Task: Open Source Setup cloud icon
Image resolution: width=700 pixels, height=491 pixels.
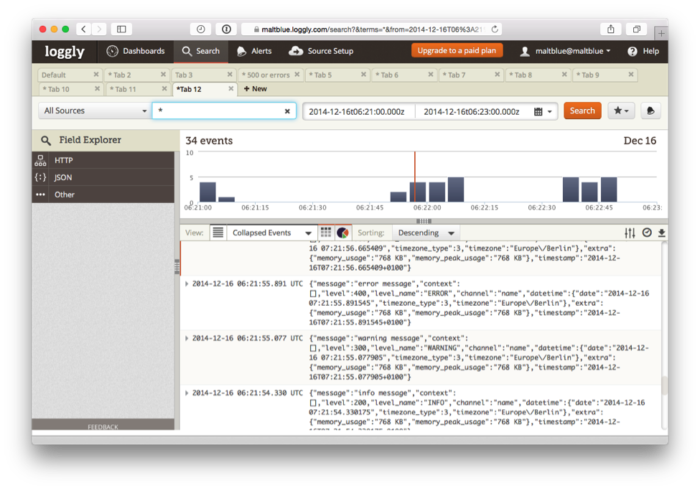Action: pos(297,50)
